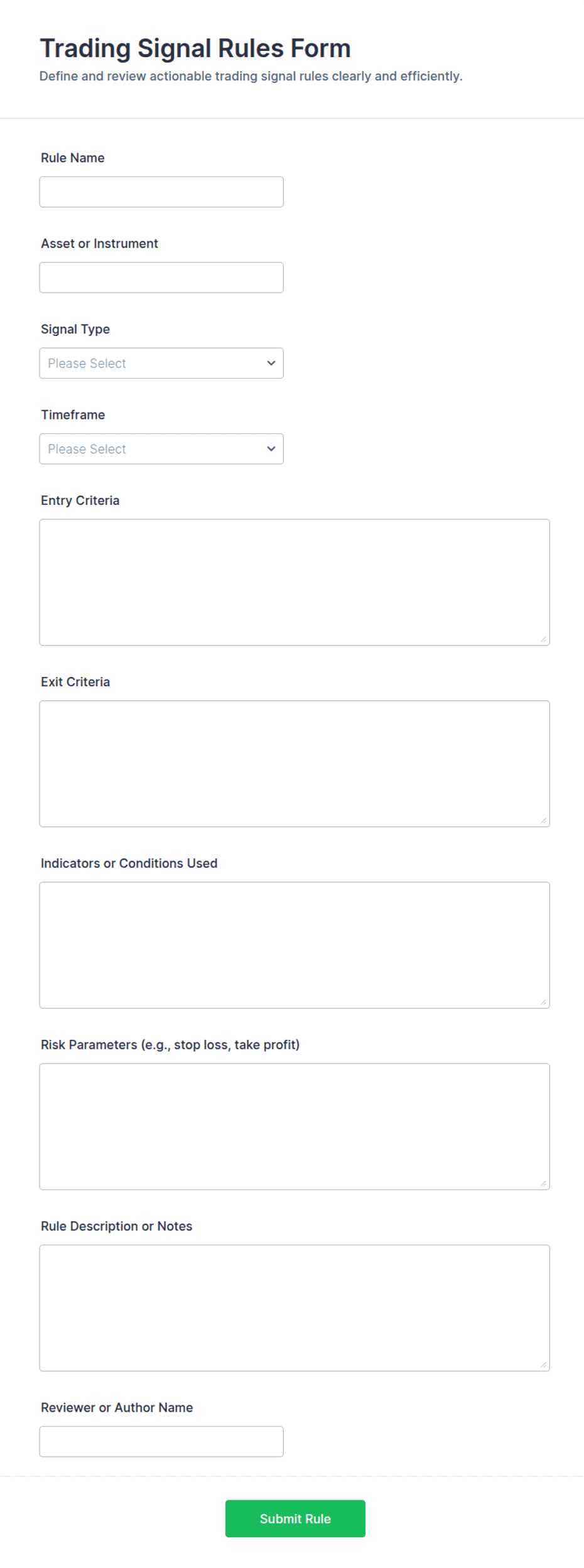Select the Rule Description or Notes box
This screenshot has height=1568, width=584.
[x=295, y=1308]
